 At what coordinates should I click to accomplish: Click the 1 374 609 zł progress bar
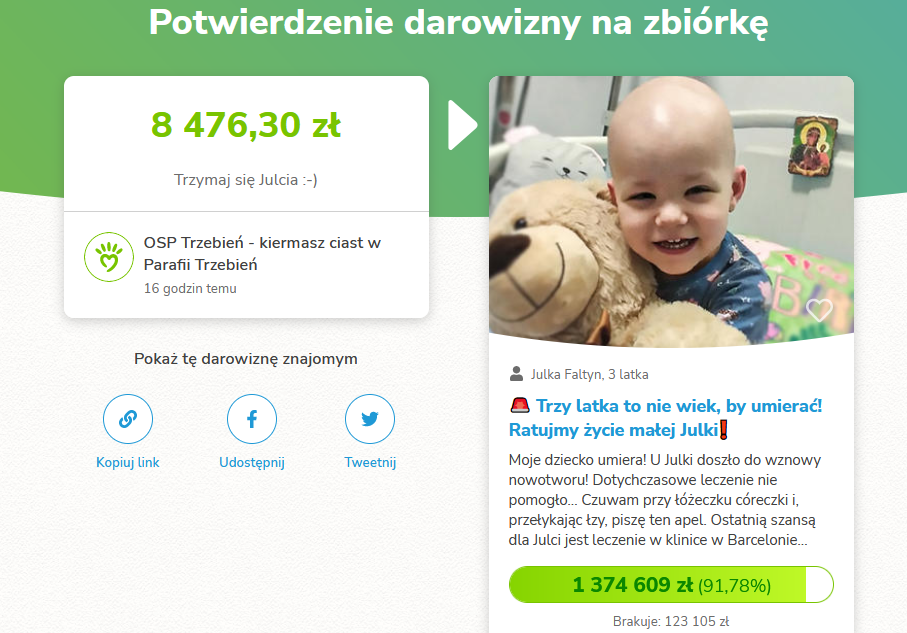671,584
